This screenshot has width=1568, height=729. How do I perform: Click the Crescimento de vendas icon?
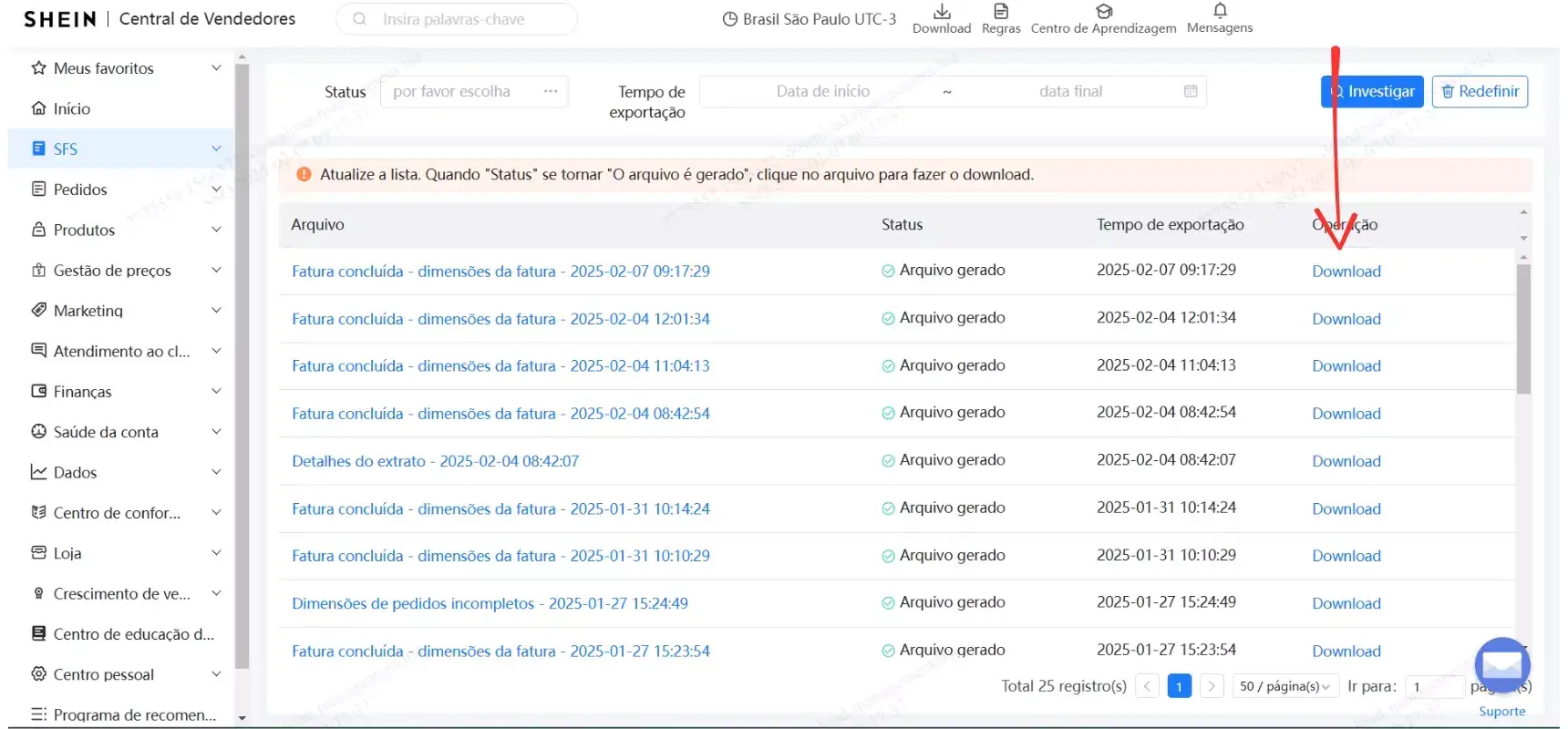coord(38,593)
